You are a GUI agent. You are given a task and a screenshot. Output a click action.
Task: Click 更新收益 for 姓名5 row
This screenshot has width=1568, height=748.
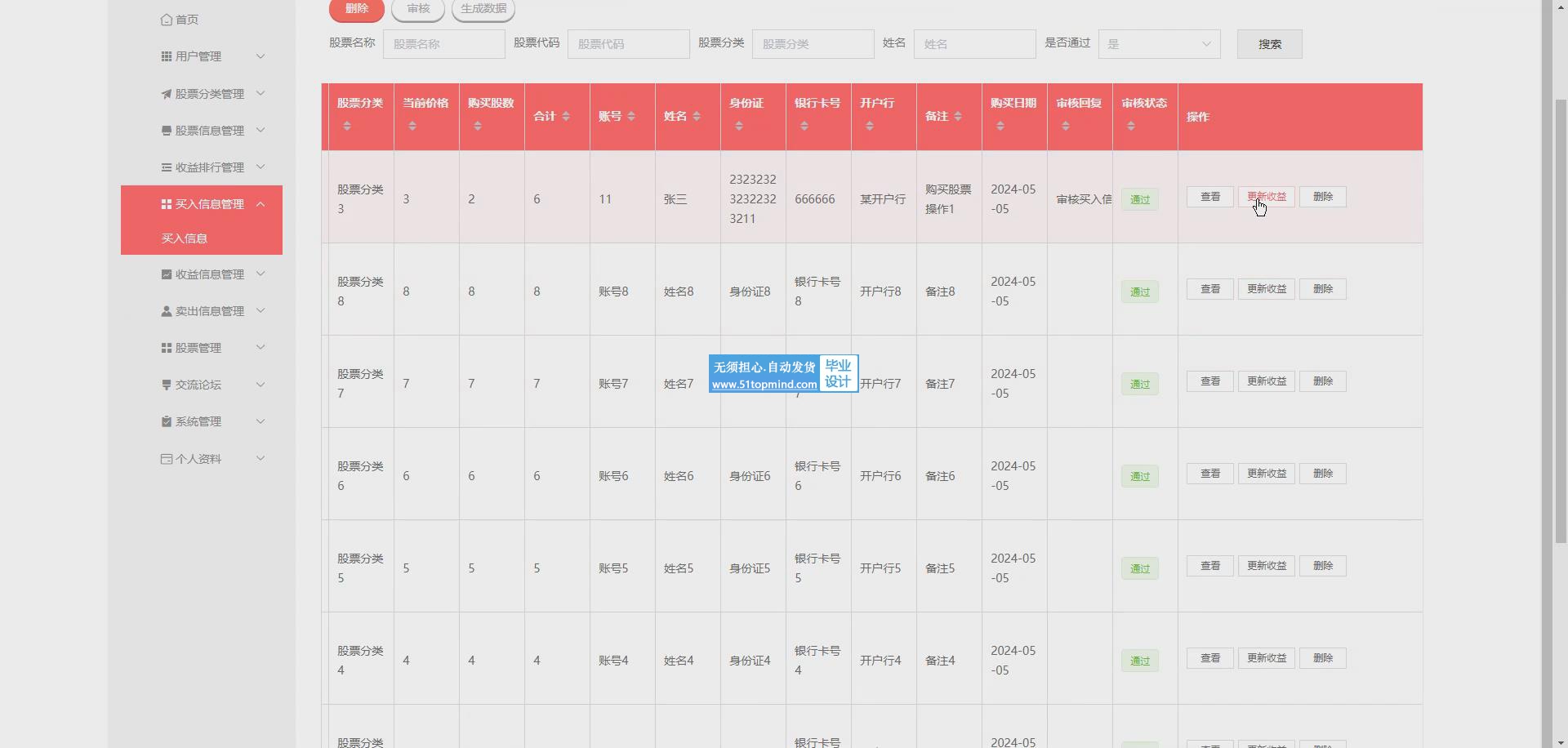[1267, 566]
